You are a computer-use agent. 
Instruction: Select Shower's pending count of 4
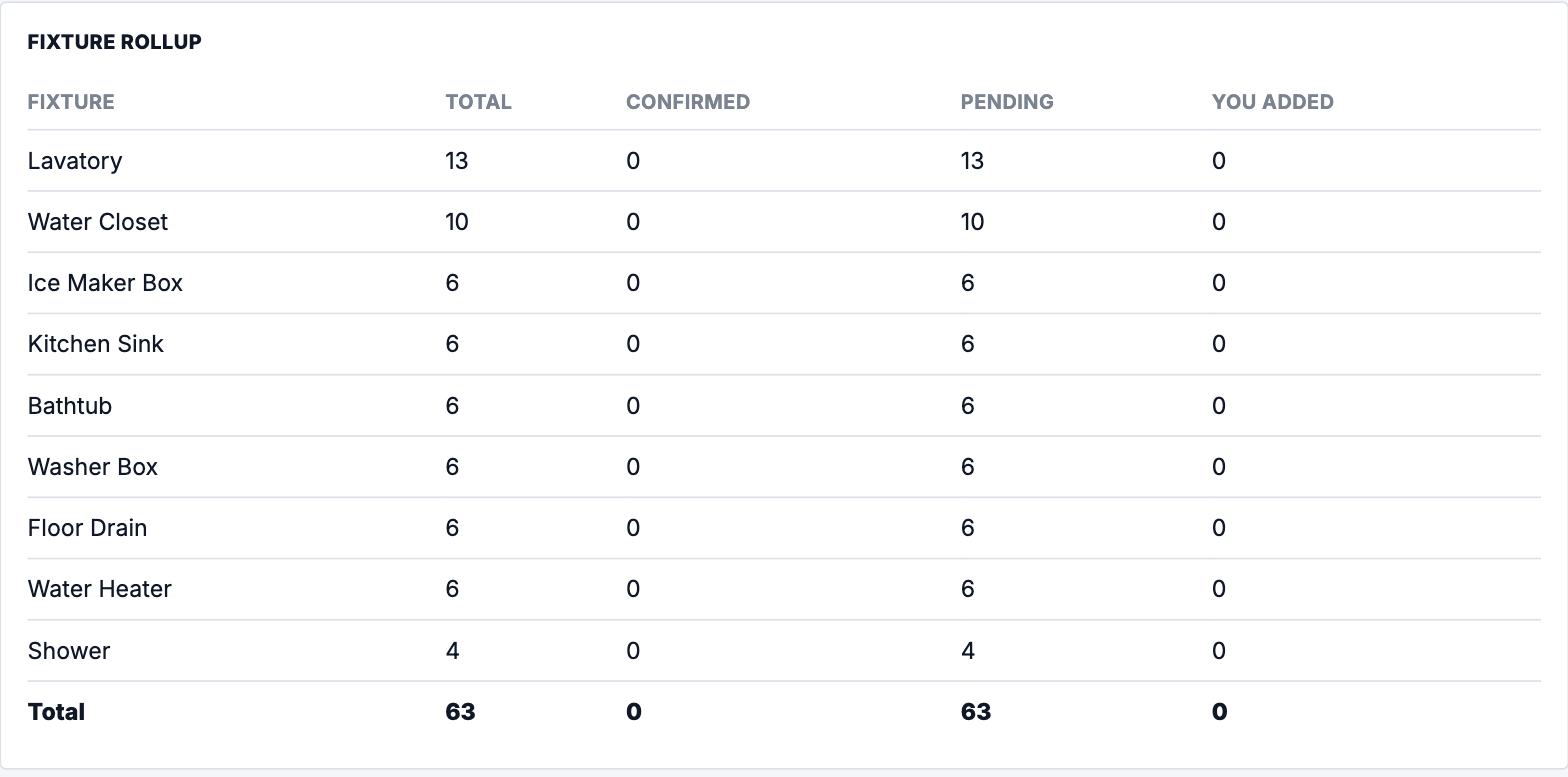967,651
